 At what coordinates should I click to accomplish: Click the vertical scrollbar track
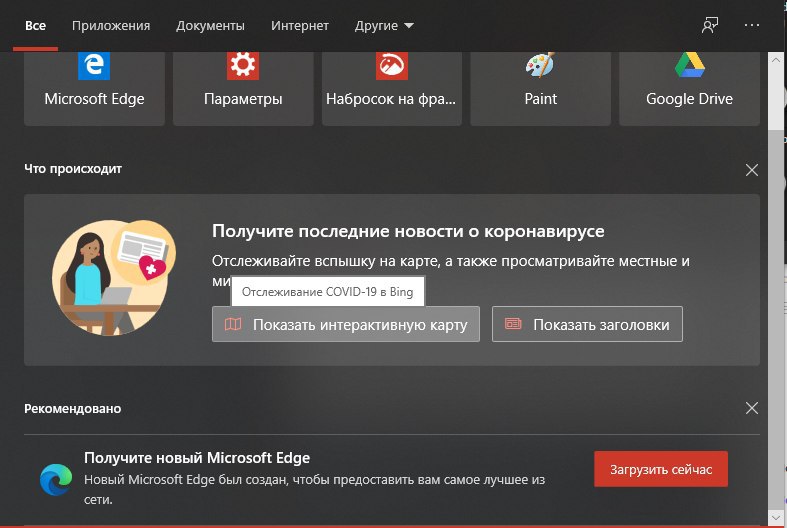pos(775,321)
